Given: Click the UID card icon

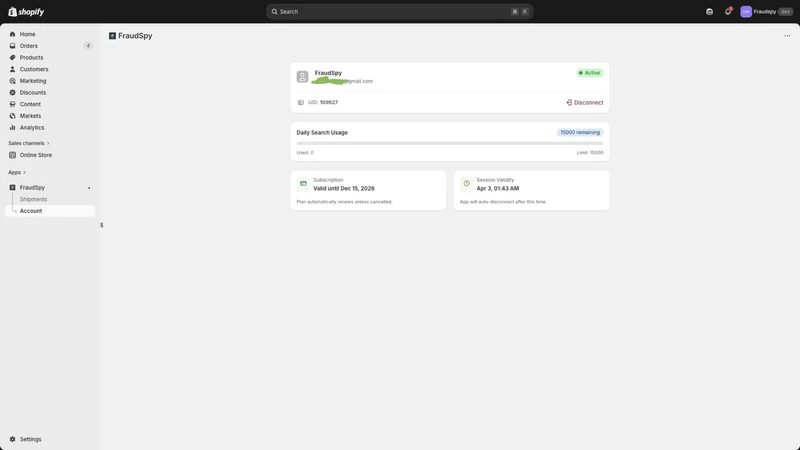Looking at the screenshot, I should tap(301, 103).
